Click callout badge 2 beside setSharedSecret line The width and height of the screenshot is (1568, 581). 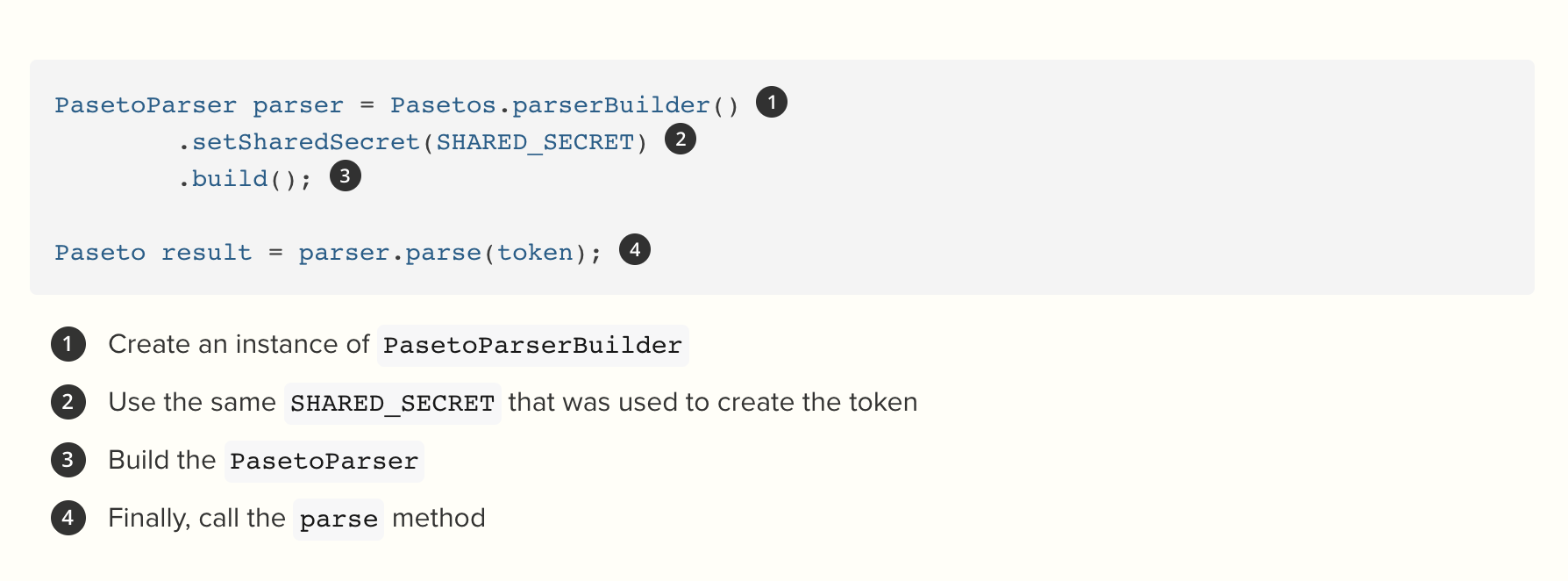pyautogui.click(x=681, y=140)
